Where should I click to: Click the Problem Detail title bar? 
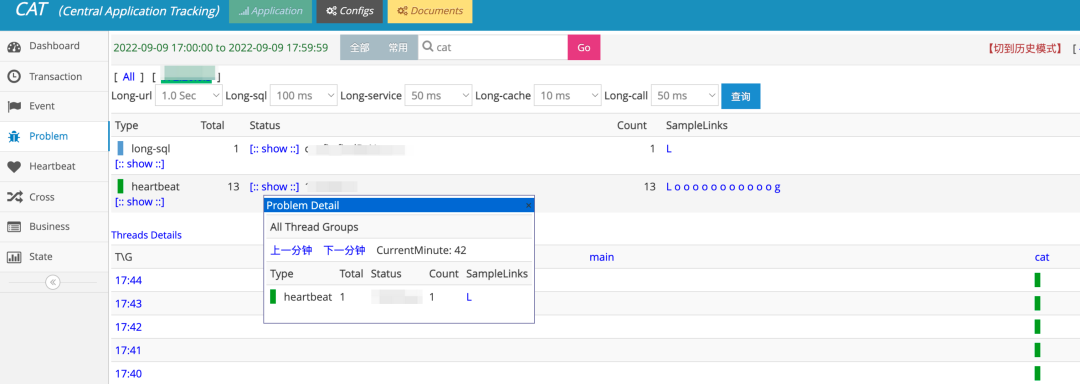pos(399,205)
